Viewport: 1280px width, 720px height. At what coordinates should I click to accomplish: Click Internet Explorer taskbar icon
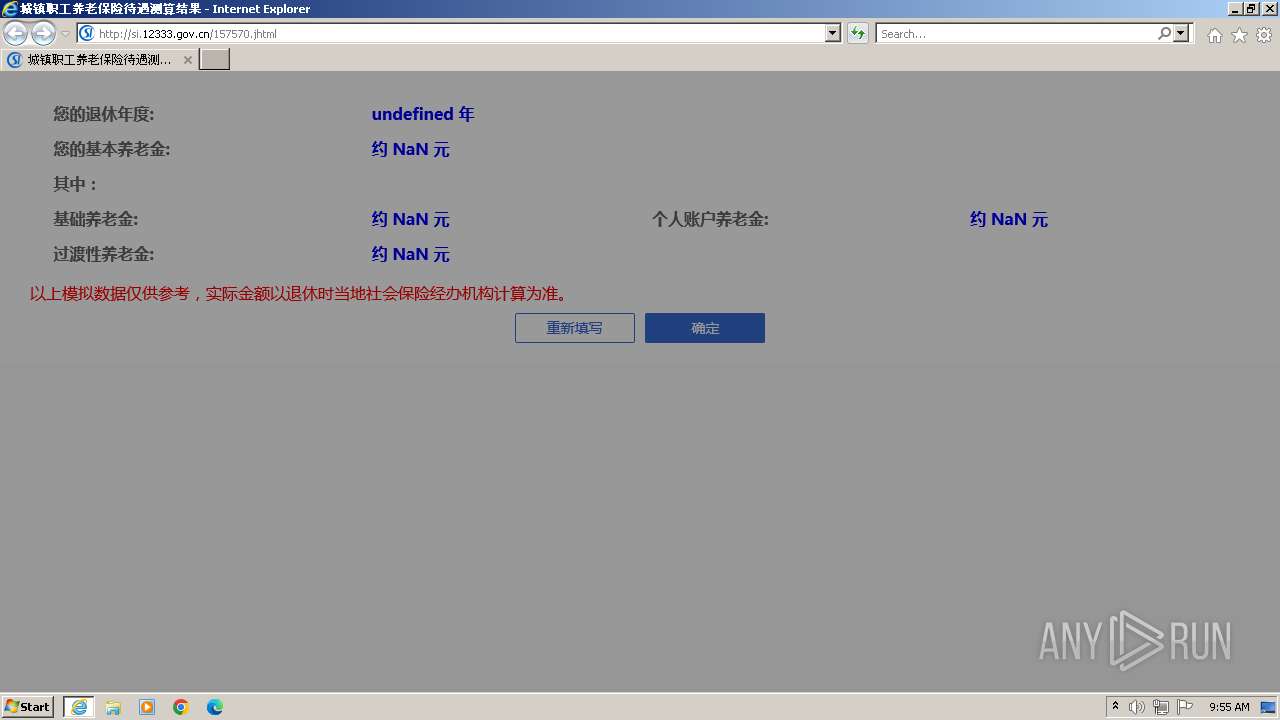pyautogui.click(x=79, y=707)
